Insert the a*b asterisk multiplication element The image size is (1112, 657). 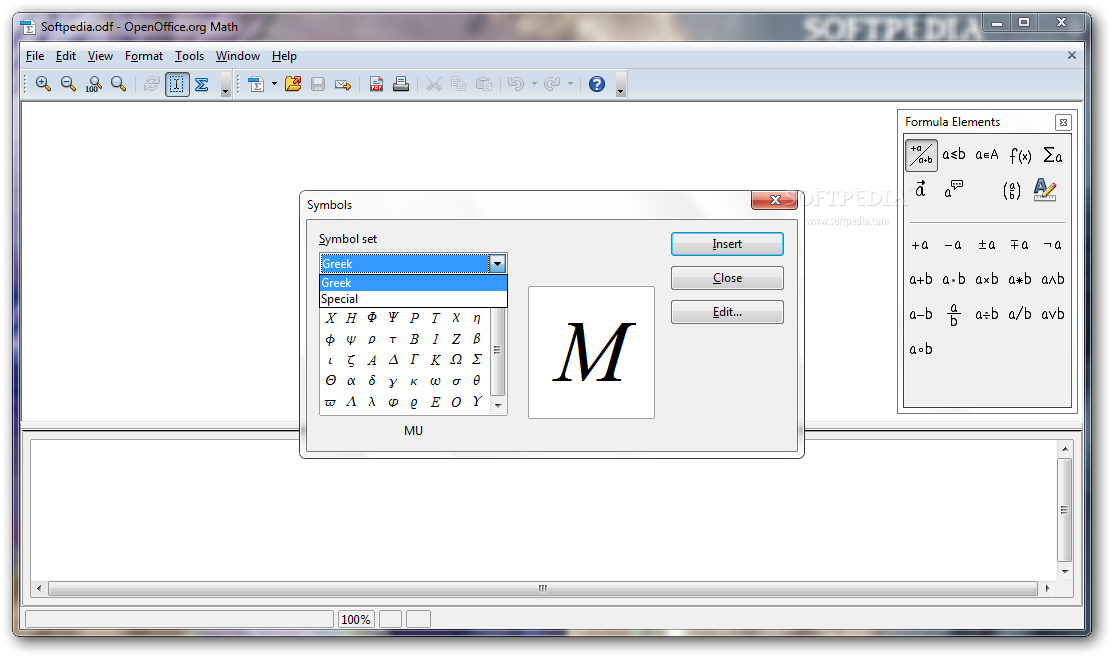[1020, 280]
